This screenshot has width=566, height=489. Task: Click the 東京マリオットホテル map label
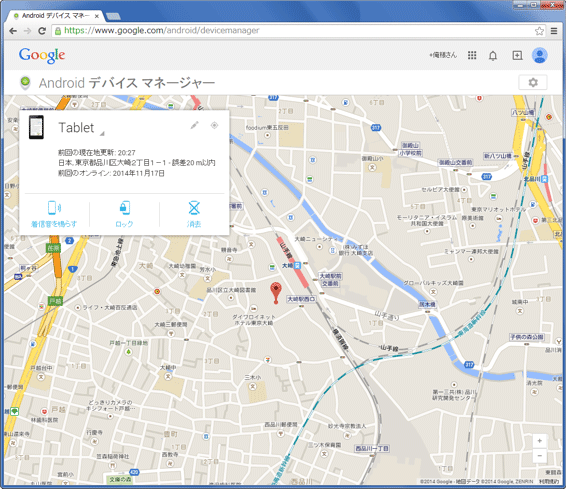(498, 209)
